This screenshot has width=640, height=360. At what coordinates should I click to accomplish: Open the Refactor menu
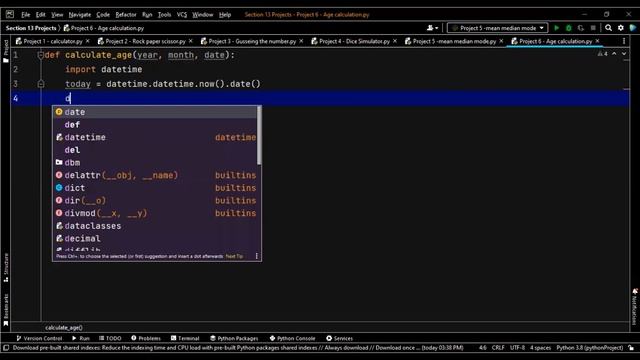(x=126, y=15)
